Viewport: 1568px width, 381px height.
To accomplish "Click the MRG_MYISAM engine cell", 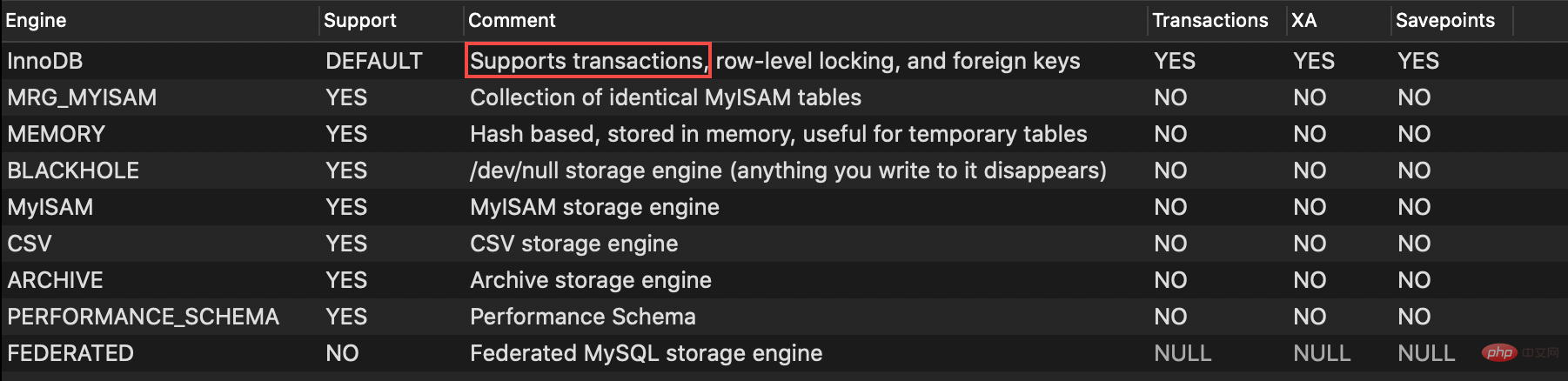I will [x=82, y=97].
